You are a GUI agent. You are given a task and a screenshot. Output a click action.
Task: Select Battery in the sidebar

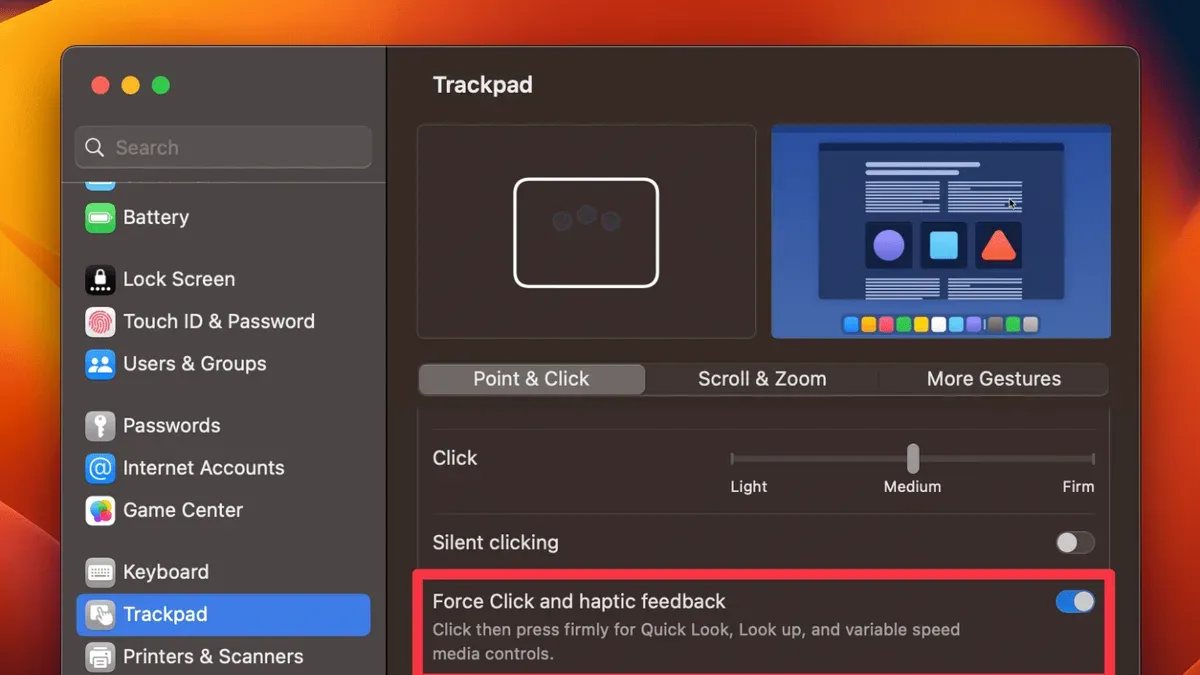pyautogui.click(x=156, y=217)
